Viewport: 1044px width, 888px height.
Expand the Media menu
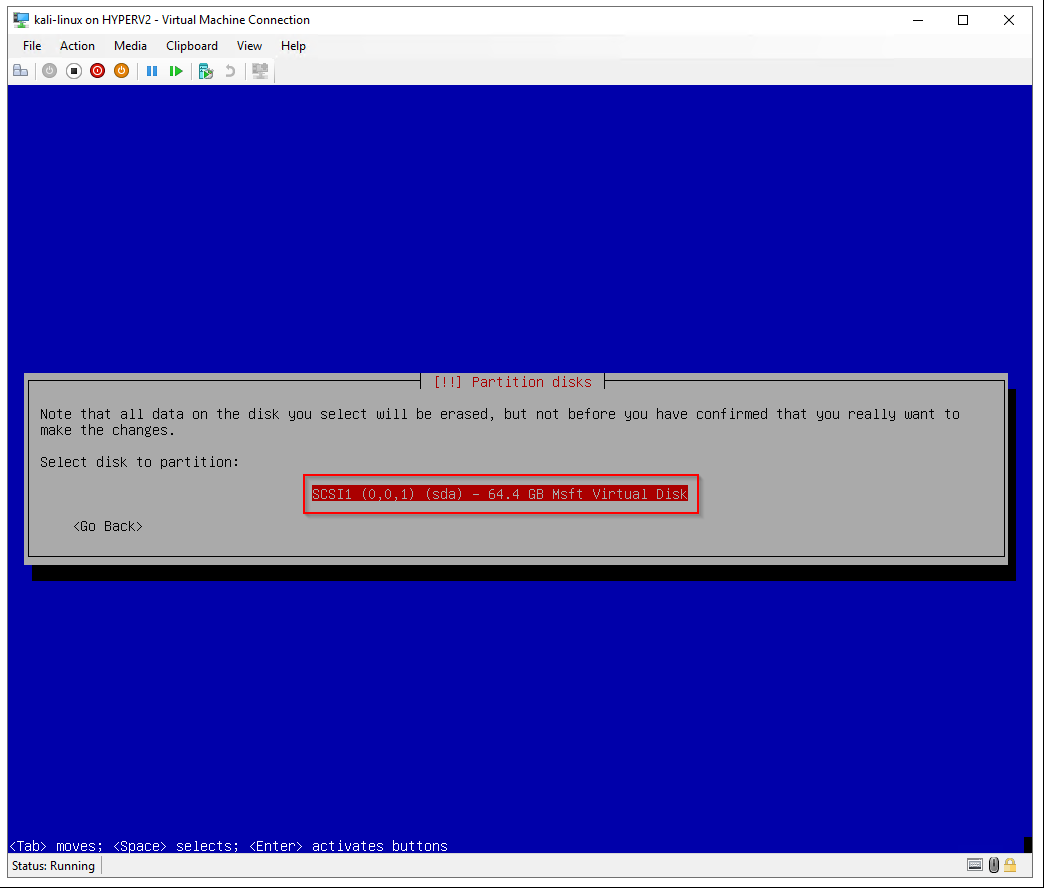coord(130,46)
